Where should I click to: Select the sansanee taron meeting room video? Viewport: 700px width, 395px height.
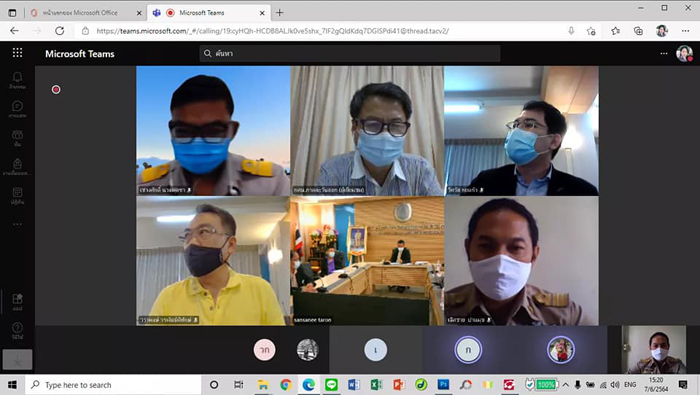(367, 261)
